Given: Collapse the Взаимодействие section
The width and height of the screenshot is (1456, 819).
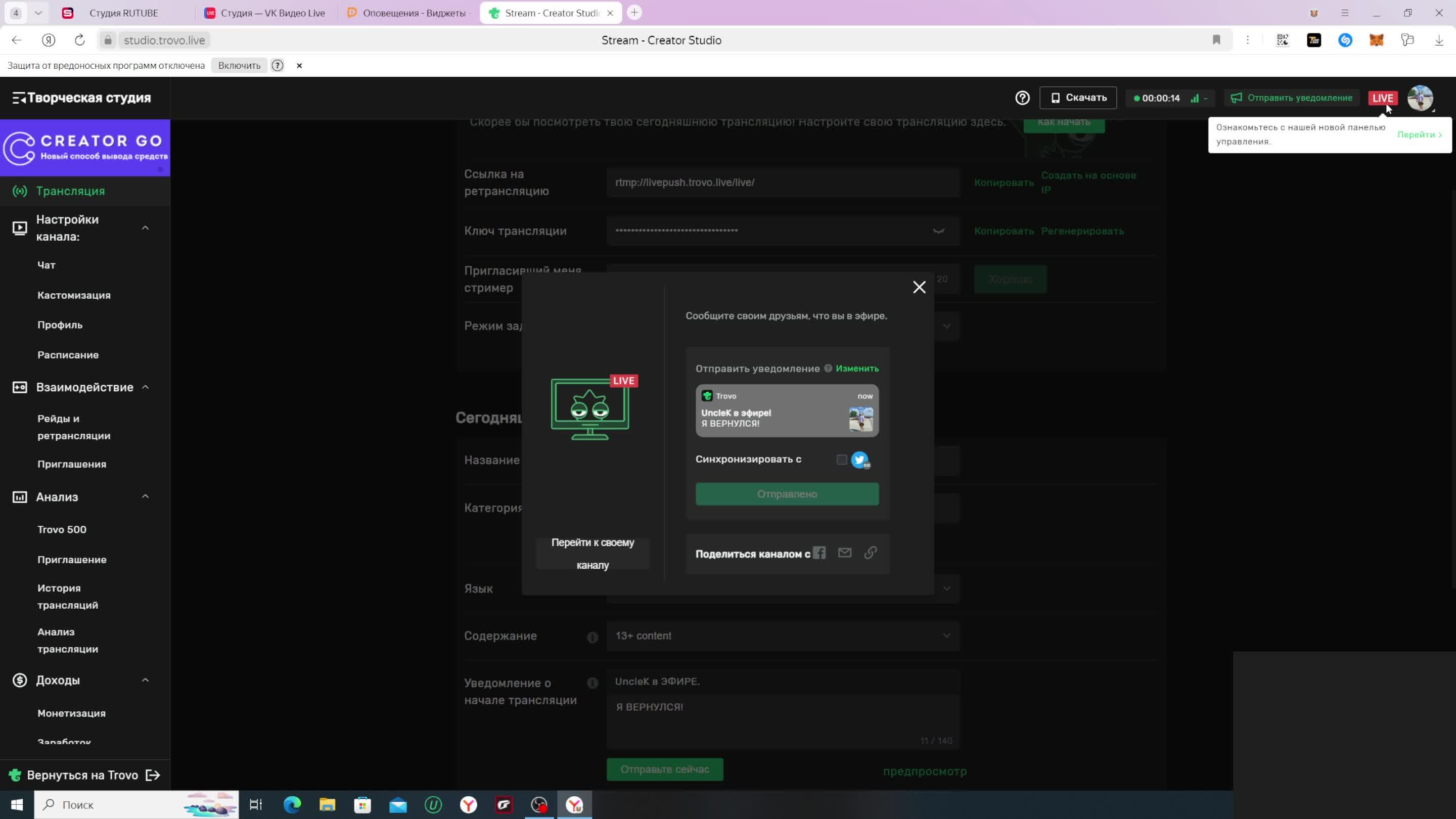Looking at the screenshot, I should click(145, 387).
